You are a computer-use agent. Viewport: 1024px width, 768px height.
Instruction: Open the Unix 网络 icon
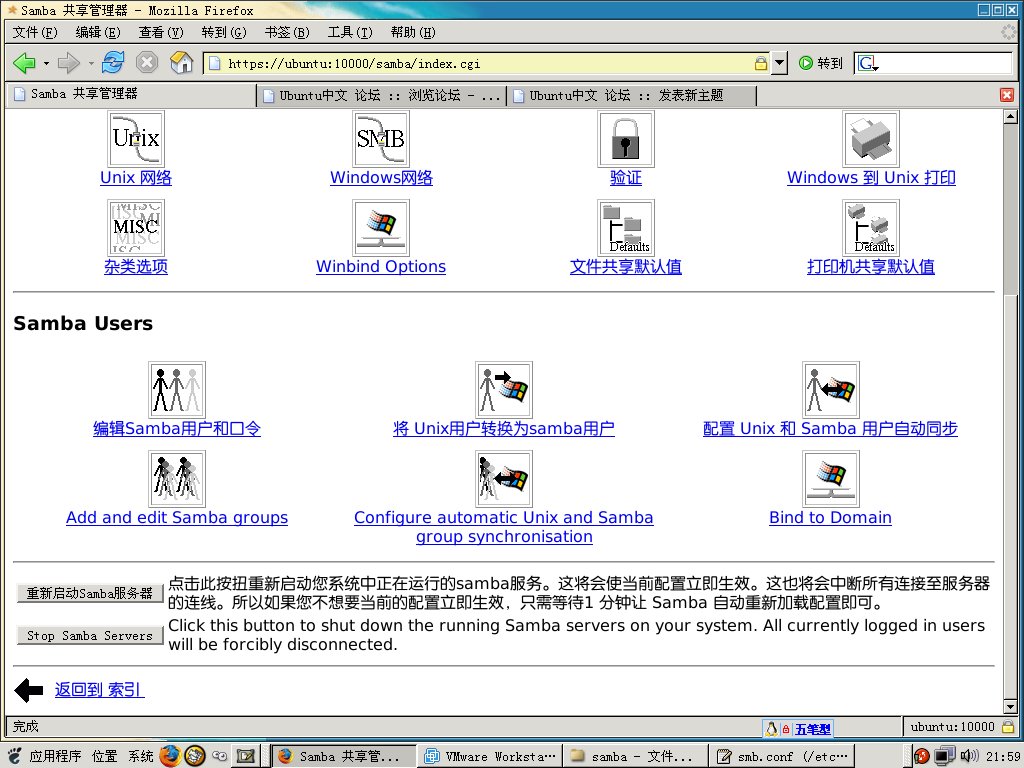point(136,138)
